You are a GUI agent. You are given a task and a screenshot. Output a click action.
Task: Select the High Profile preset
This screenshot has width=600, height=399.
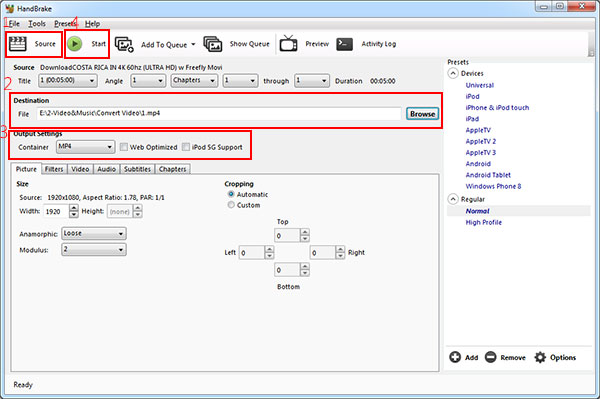(x=483, y=222)
